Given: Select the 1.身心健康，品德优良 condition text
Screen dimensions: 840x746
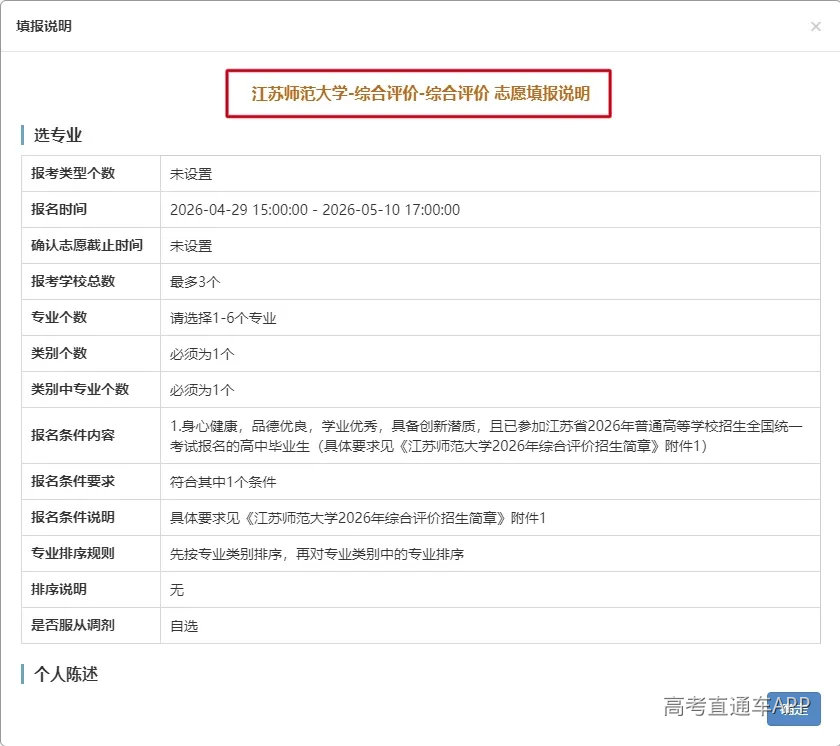Looking at the screenshot, I should pos(486,435).
